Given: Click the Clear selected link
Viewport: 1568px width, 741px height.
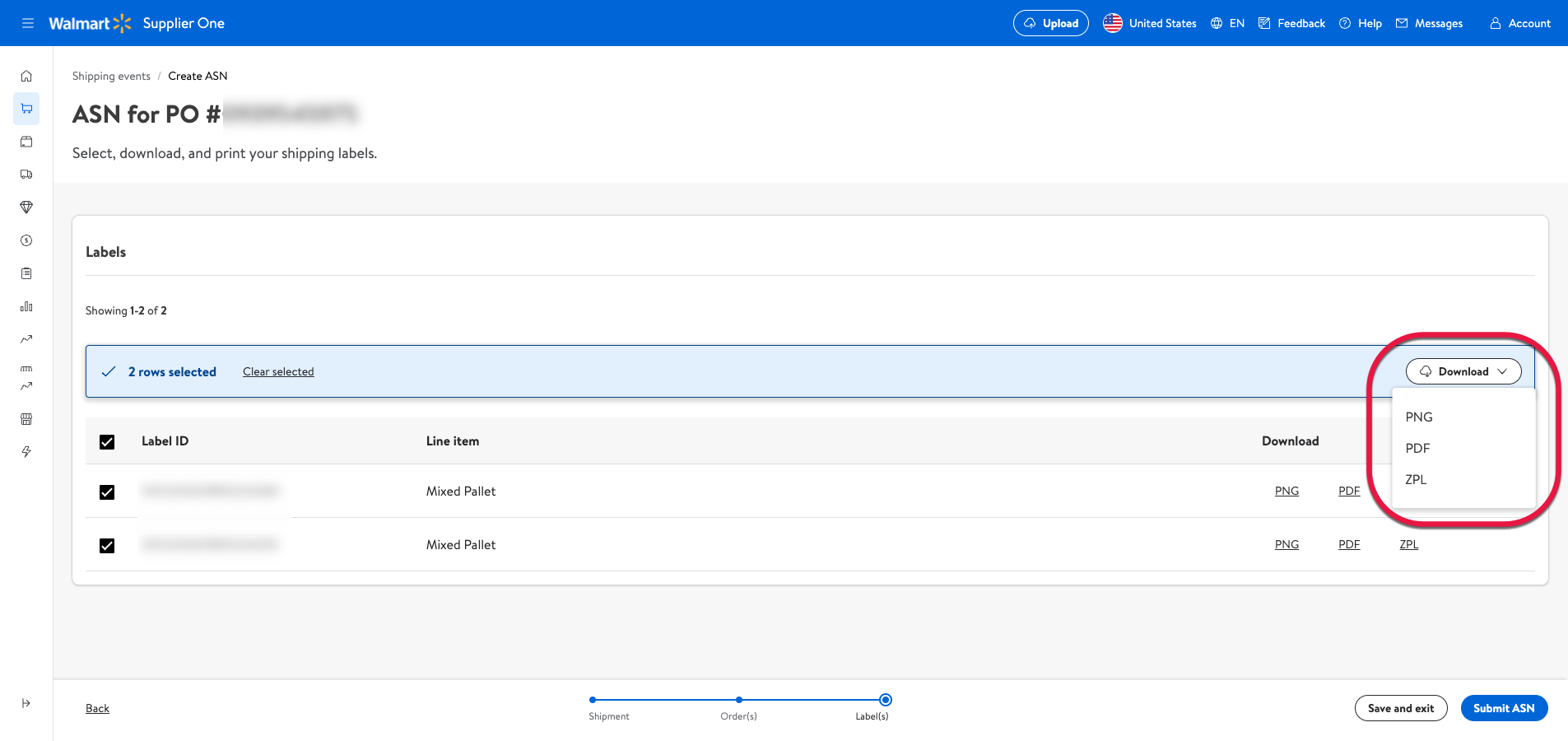Looking at the screenshot, I should click(x=278, y=371).
